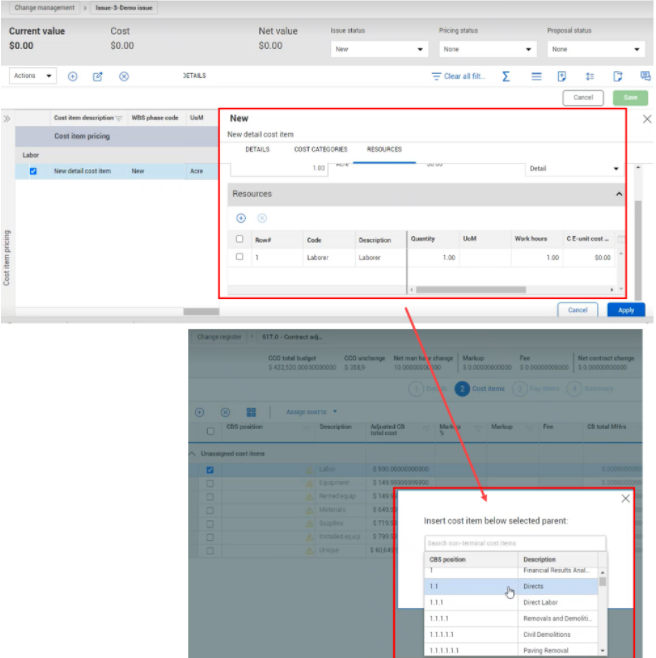
Task: Open the Issue status dropdown showing New
Action: (x=380, y=48)
